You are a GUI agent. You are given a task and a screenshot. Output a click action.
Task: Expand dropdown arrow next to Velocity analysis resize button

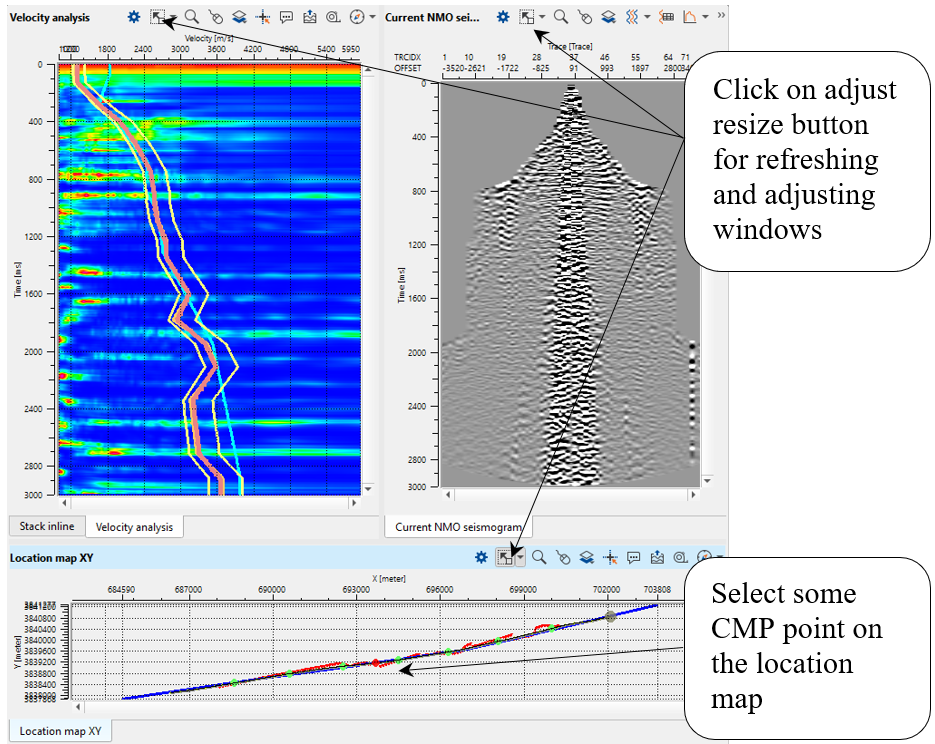[173, 17]
